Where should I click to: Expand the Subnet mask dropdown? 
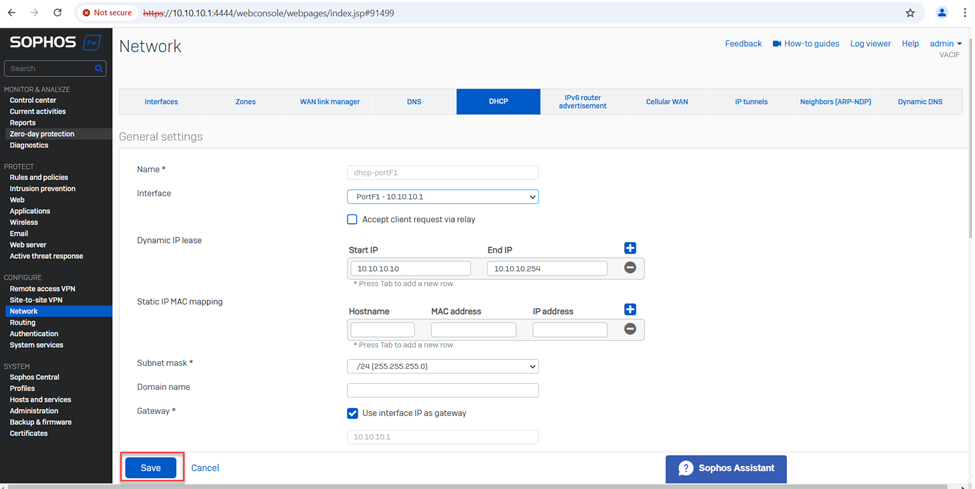coord(442,366)
